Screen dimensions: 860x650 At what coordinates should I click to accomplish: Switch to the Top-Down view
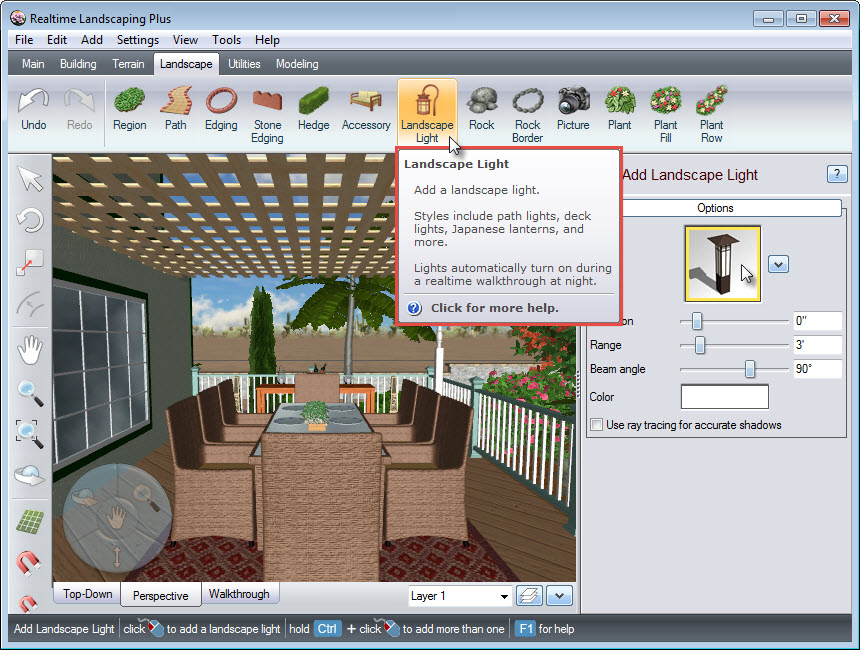(x=87, y=594)
